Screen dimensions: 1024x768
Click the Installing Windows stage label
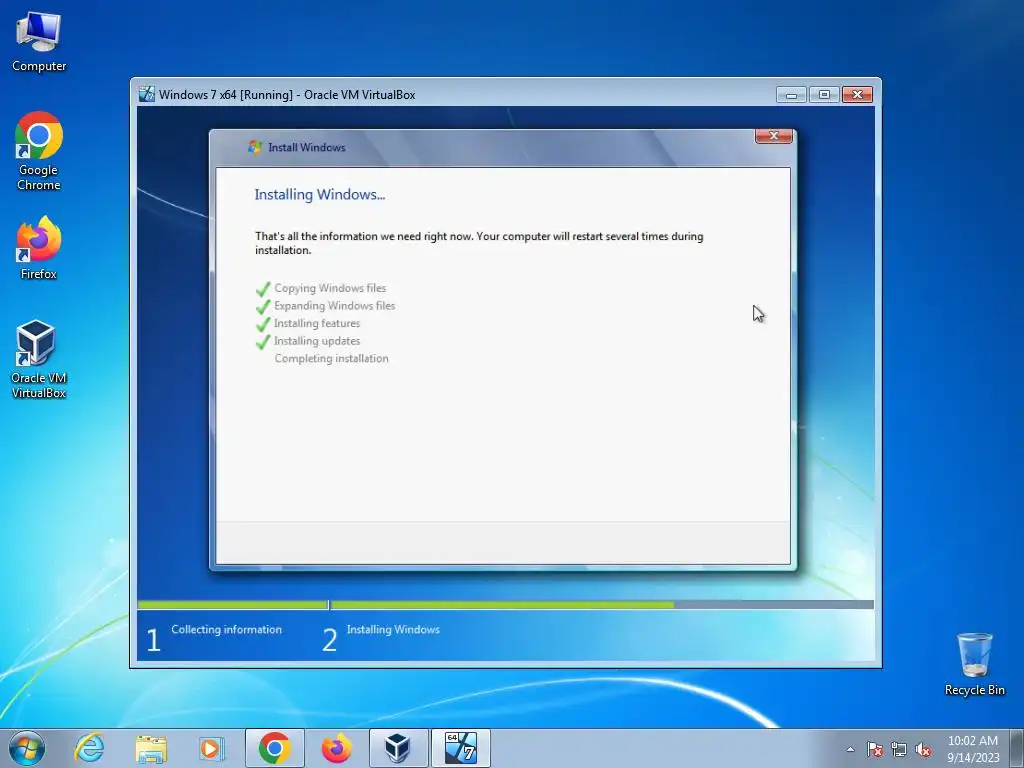(393, 630)
